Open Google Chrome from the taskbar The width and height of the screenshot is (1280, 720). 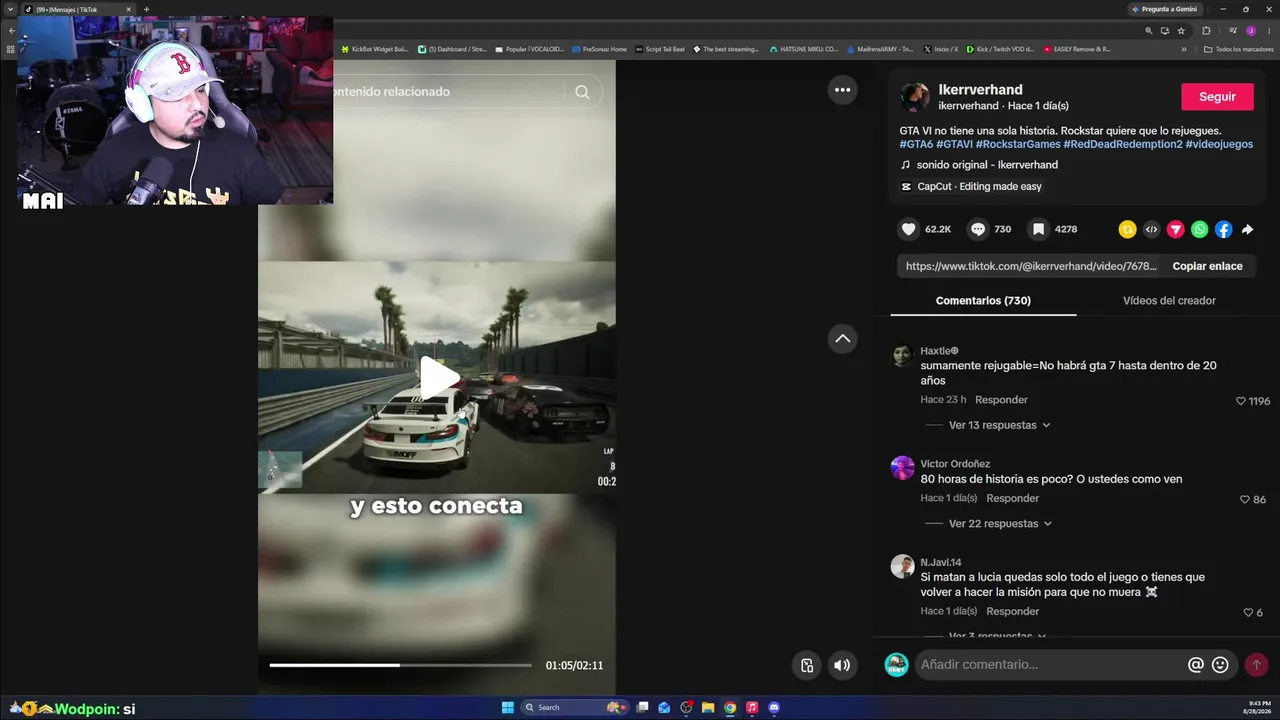click(x=730, y=707)
